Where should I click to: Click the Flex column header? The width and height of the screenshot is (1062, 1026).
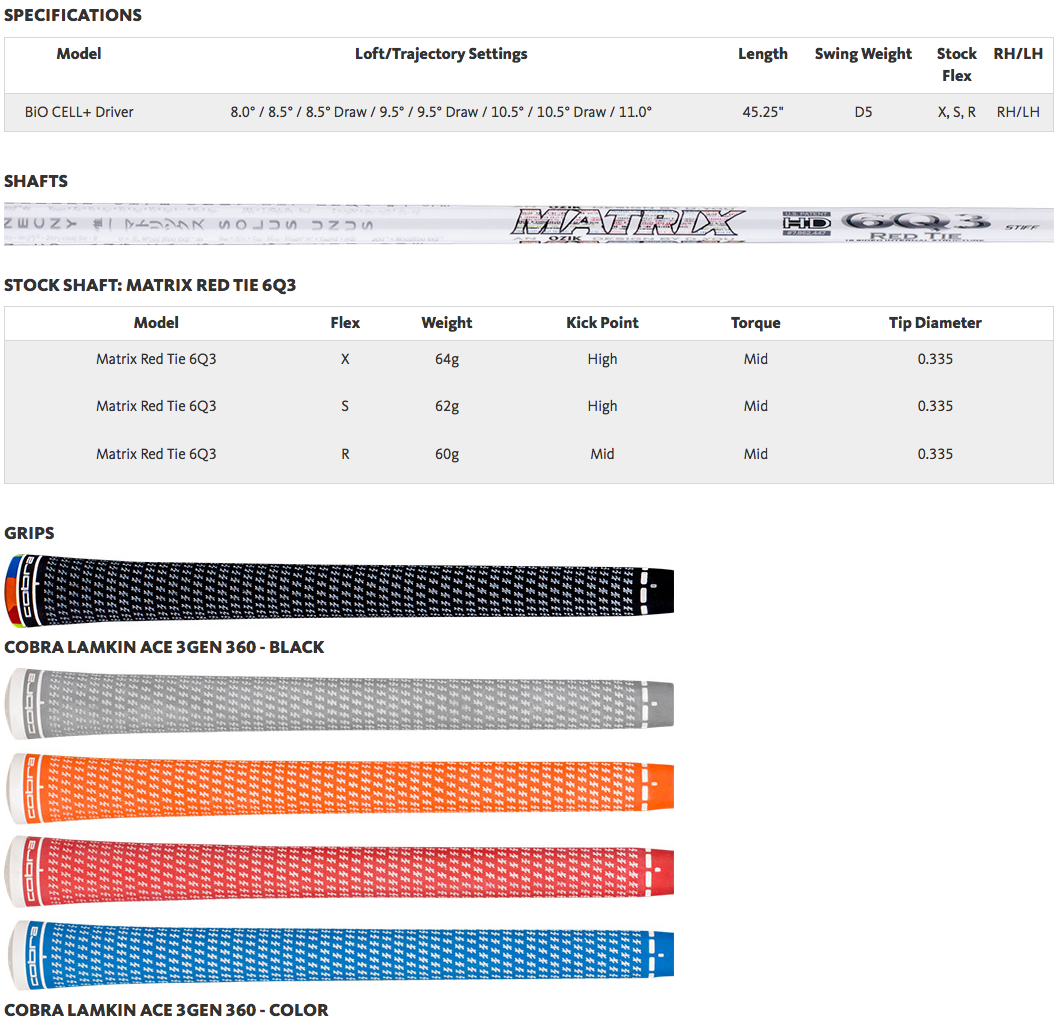point(345,322)
